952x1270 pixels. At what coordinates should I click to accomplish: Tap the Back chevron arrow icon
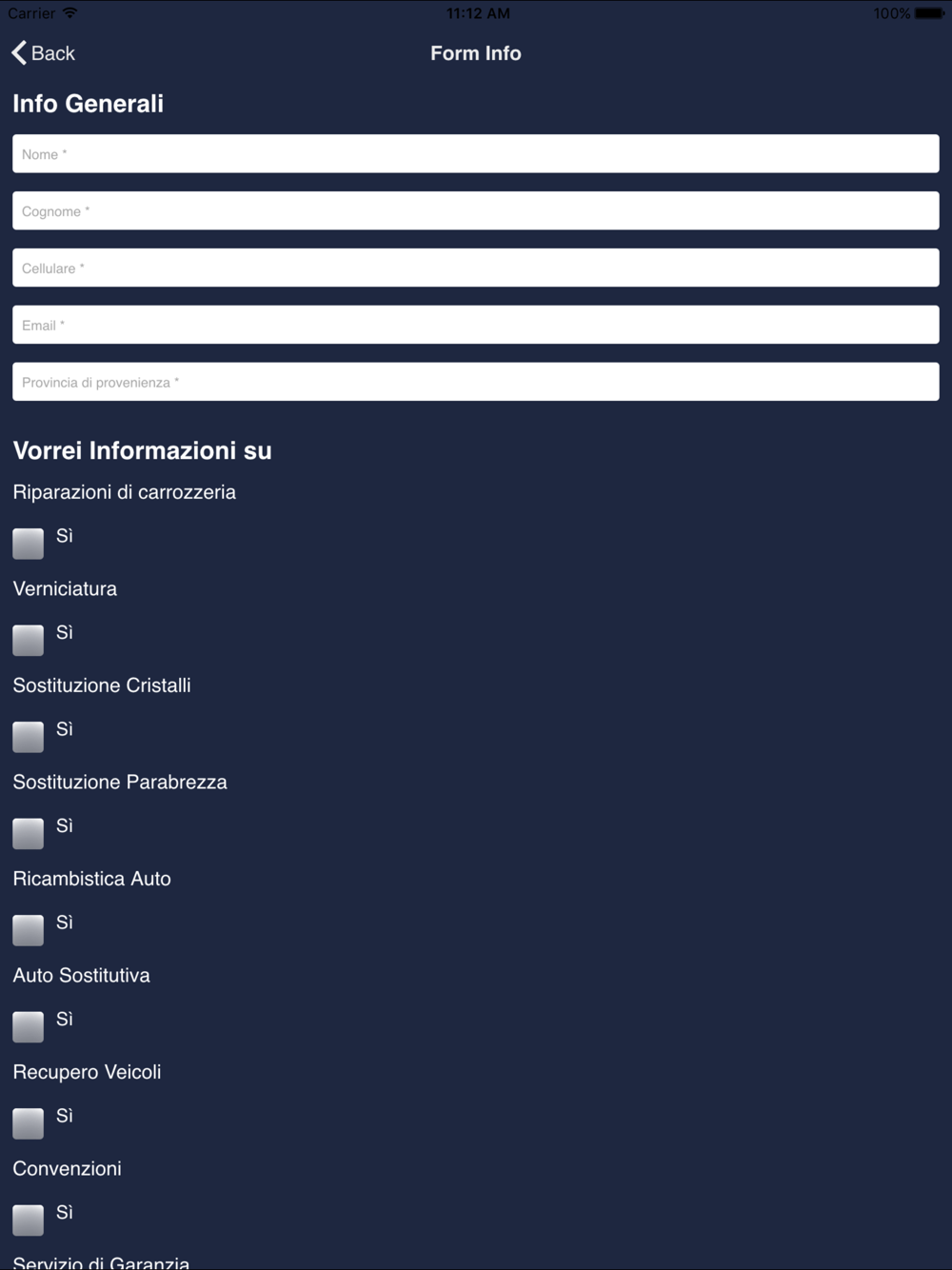tap(19, 53)
